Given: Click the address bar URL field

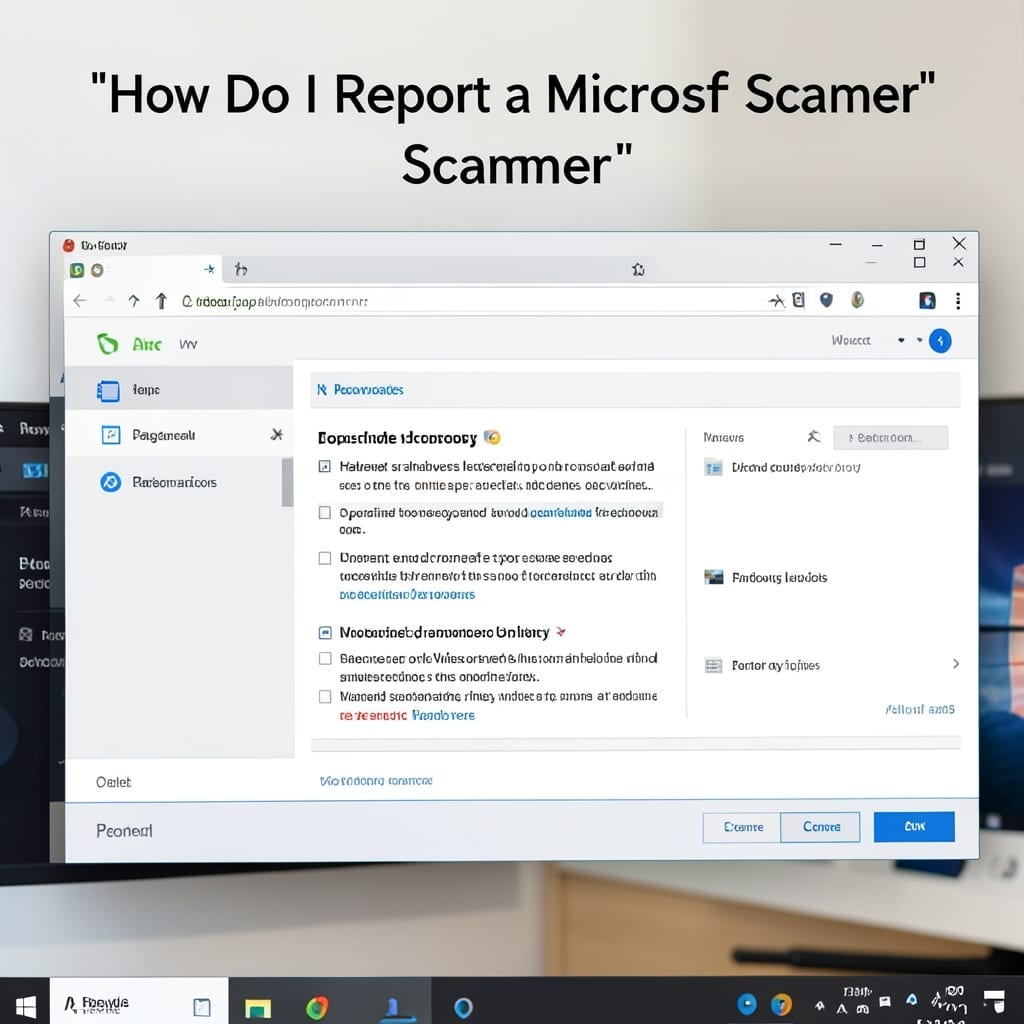Looking at the screenshot, I should 470,301.
